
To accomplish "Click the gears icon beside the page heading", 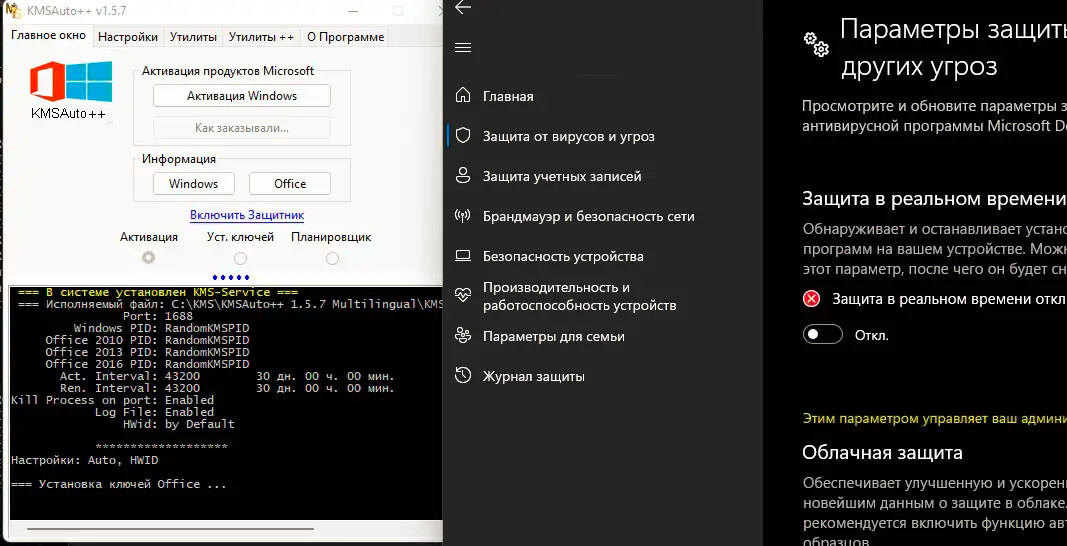I will pyautogui.click(x=816, y=43).
